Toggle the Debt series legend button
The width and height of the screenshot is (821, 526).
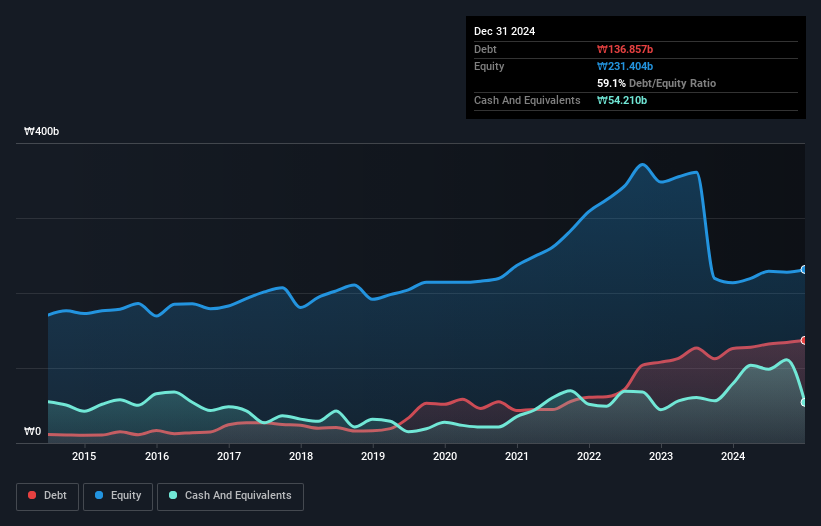[48, 496]
